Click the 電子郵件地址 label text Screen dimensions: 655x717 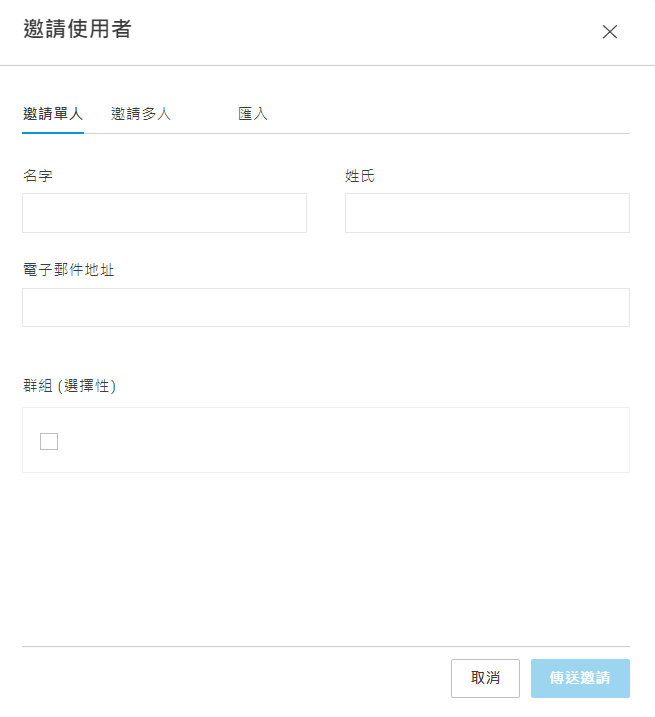pos(68,270)
